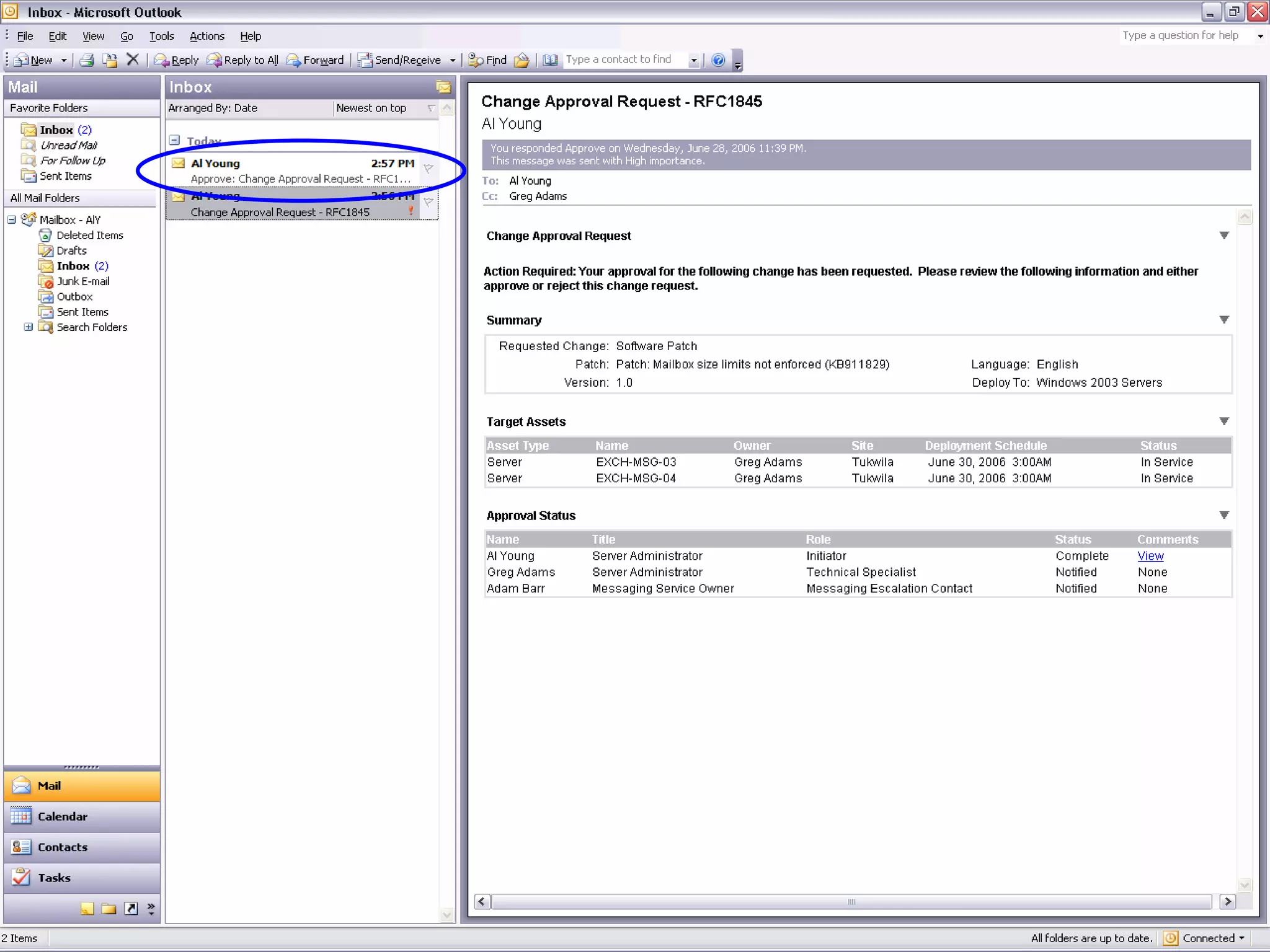Toggle follow-up flag on 2:57 PM message

pyautogui.click(x=428, y=169)
